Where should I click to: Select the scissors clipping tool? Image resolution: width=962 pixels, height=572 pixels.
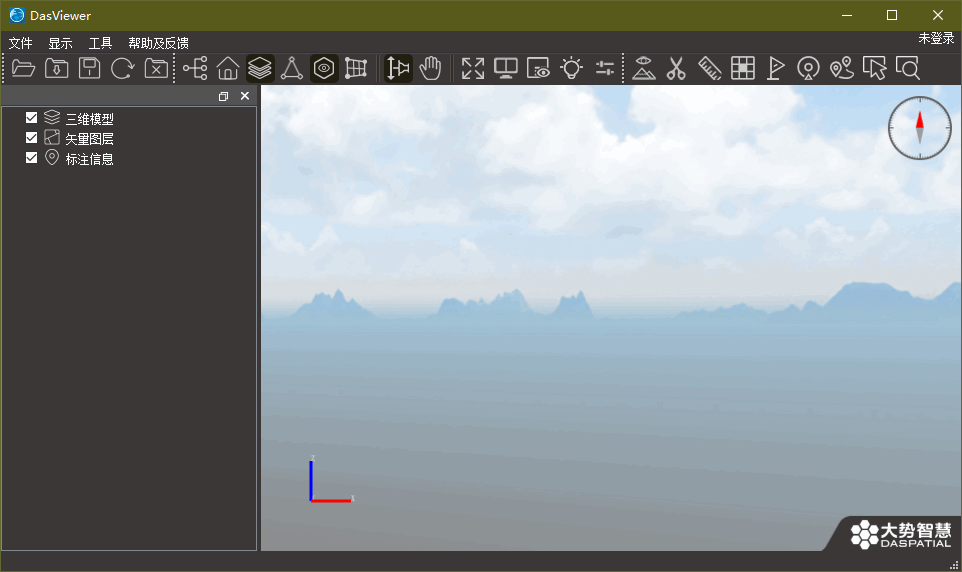[676, 68]
